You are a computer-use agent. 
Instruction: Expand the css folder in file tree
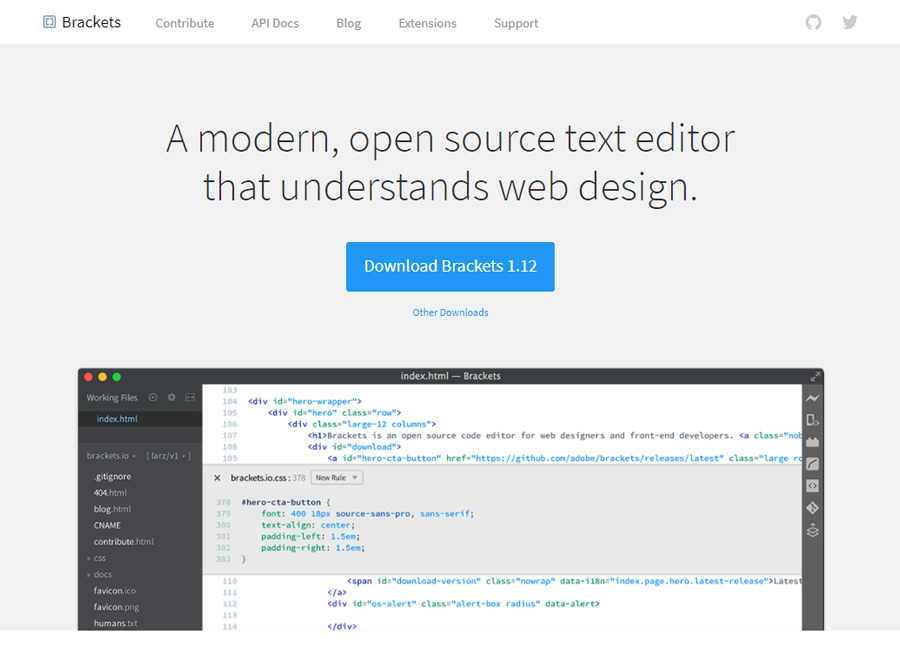point(100,558)
